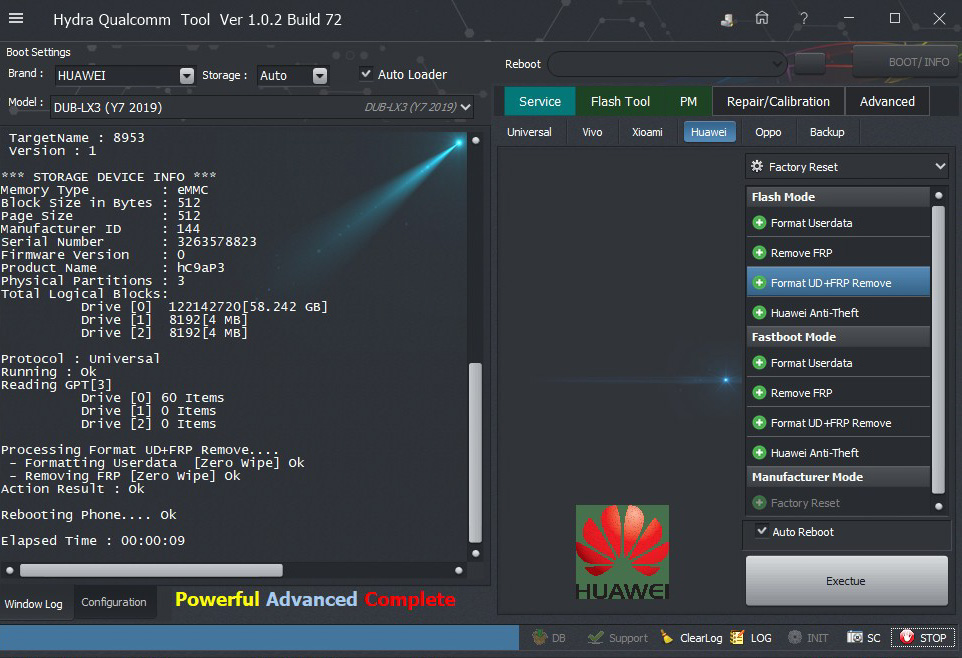962x658 pixels.
Task: Select the Huawei sub-tab
Action: (x=709, y=132)
